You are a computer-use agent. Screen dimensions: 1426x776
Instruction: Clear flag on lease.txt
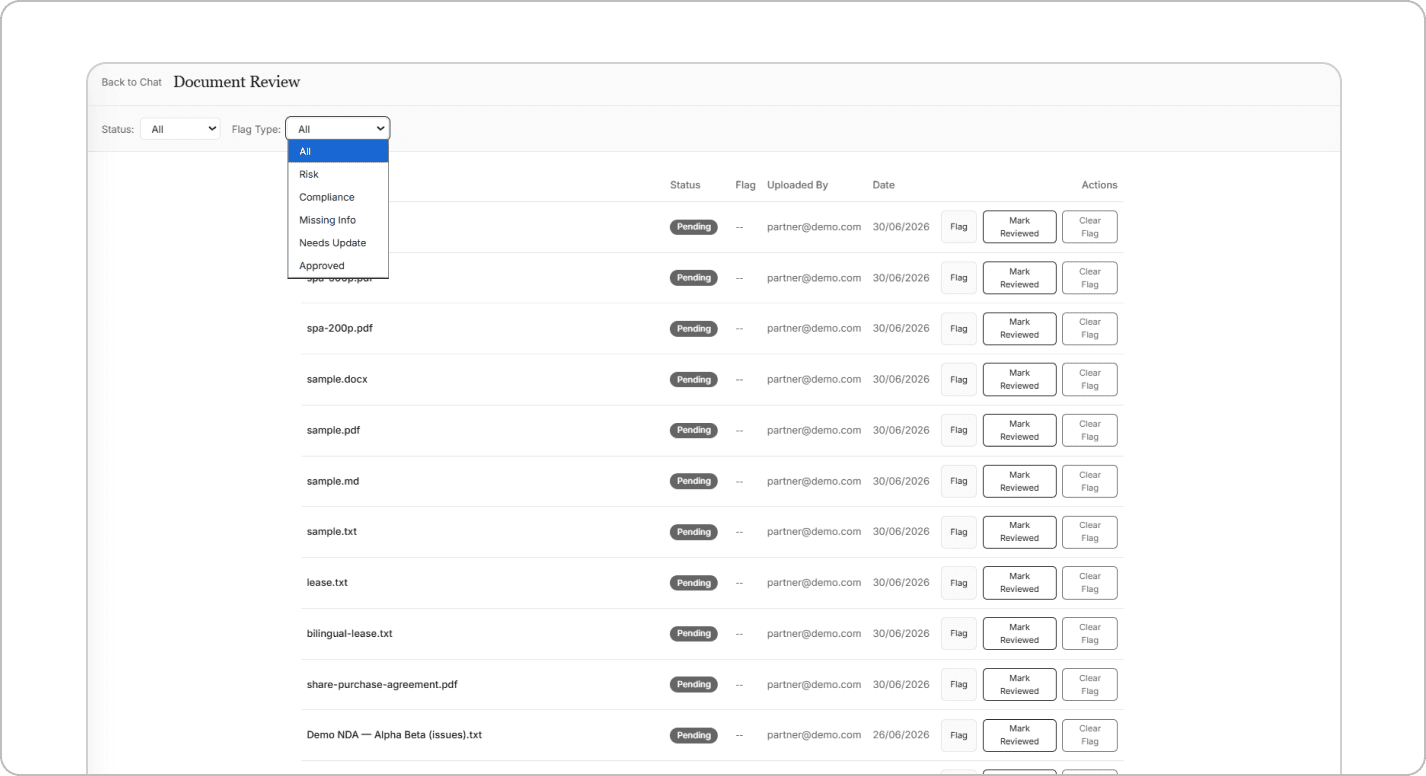pos(1090,583)
